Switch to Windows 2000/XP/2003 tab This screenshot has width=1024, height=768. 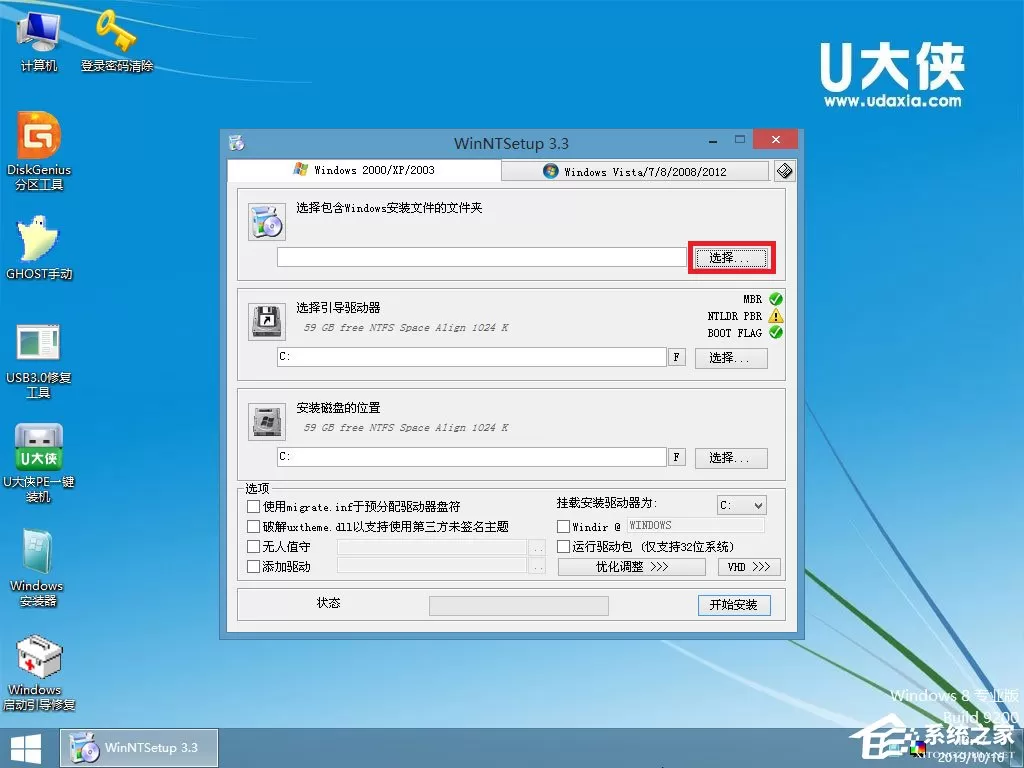[364, 170]
